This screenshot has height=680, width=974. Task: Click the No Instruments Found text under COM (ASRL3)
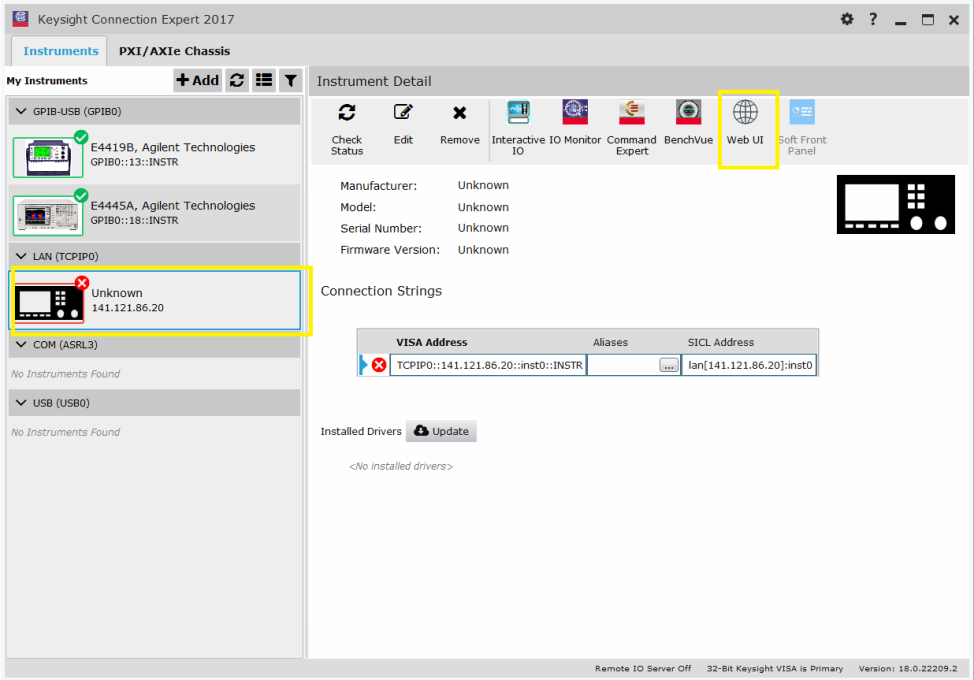pos(65,374)
